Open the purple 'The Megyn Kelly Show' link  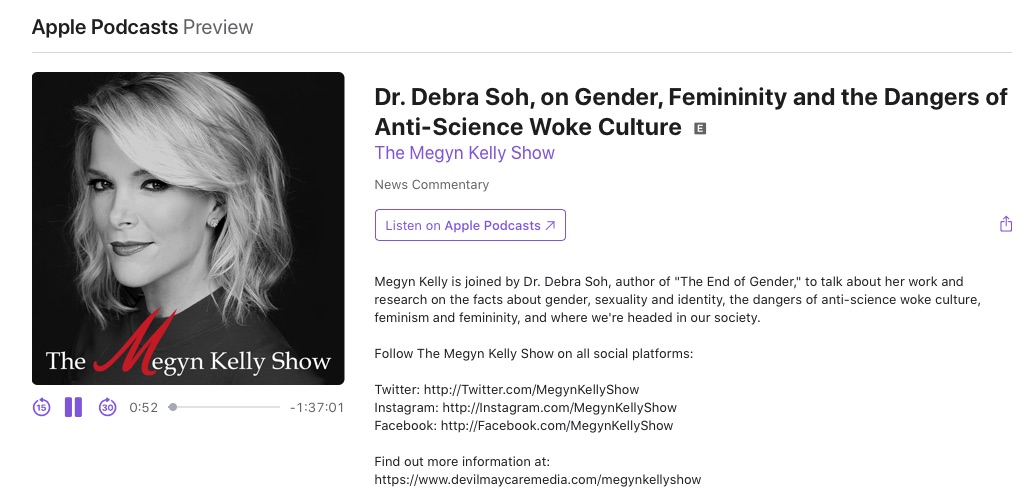point(464,153)
